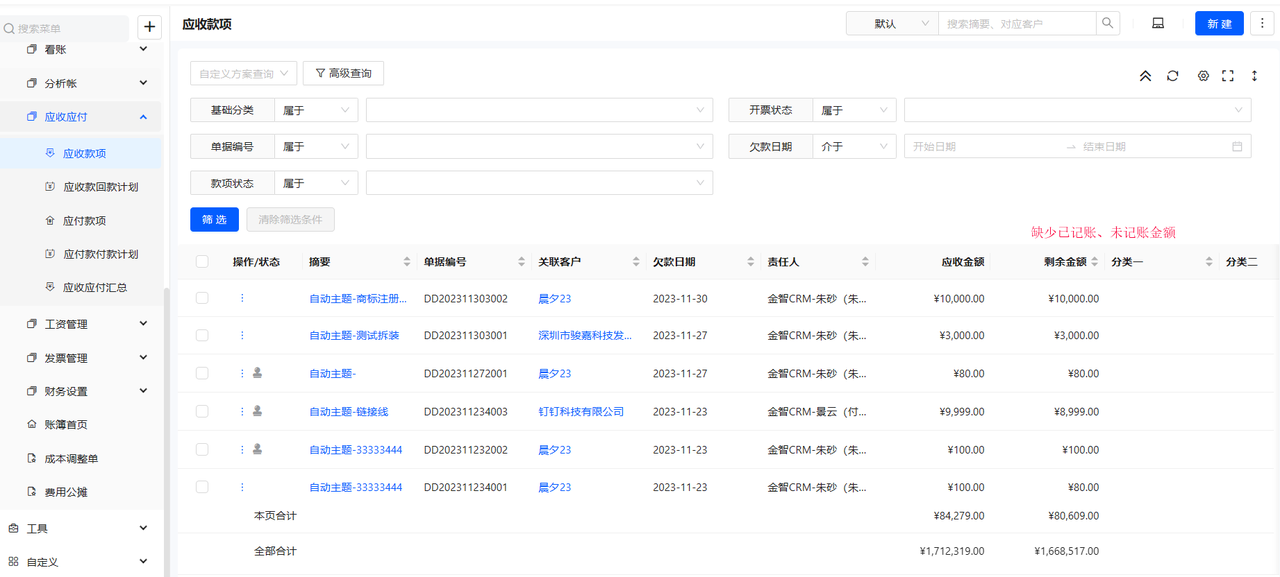Open the three-dot more menu beside 新建
Screen dimensions: 1280x577
[x=1261, y=23]
